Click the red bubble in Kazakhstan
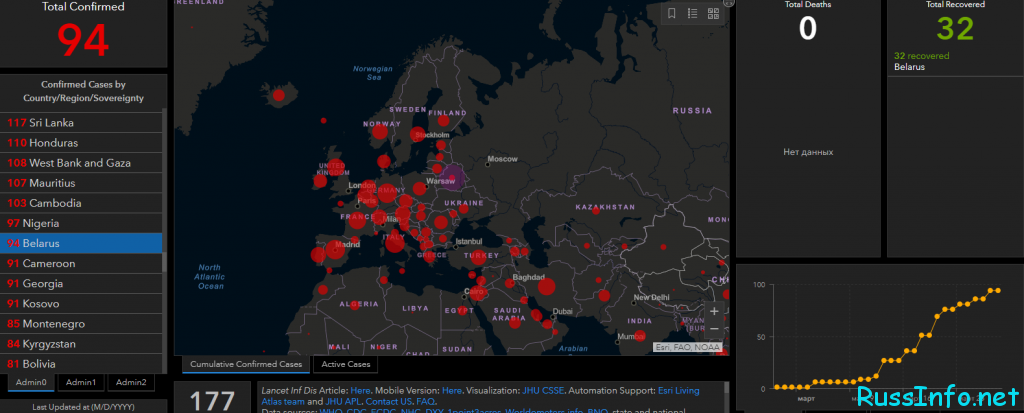This screenshot has width=1024, height=413. (596, 210)
